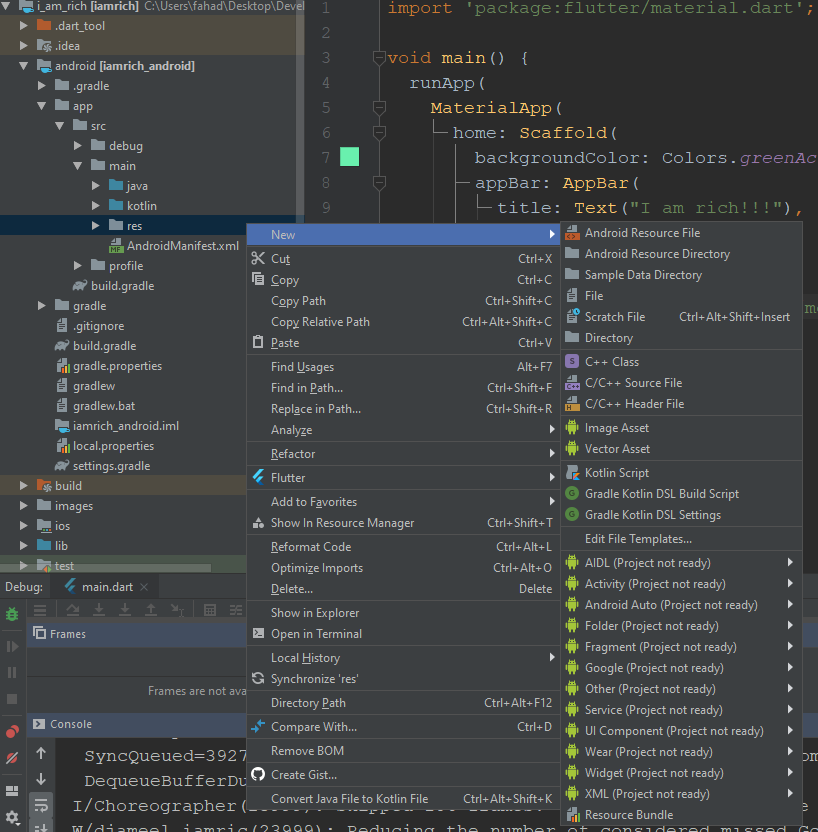
Task: Click Show in Explorer menu entry
Action: [315, 613]
